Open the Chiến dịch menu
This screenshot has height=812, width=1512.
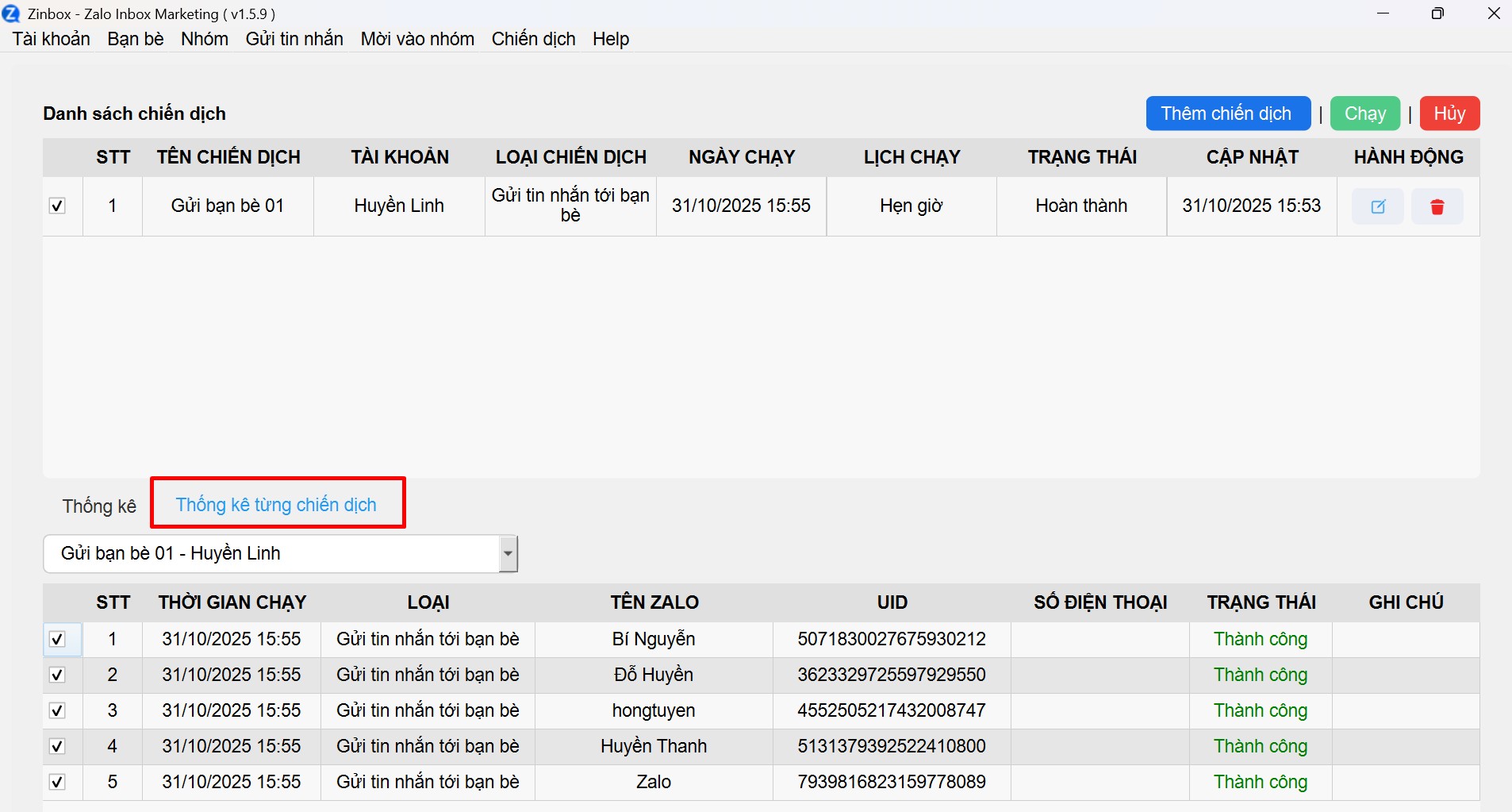tap(533, 39)
